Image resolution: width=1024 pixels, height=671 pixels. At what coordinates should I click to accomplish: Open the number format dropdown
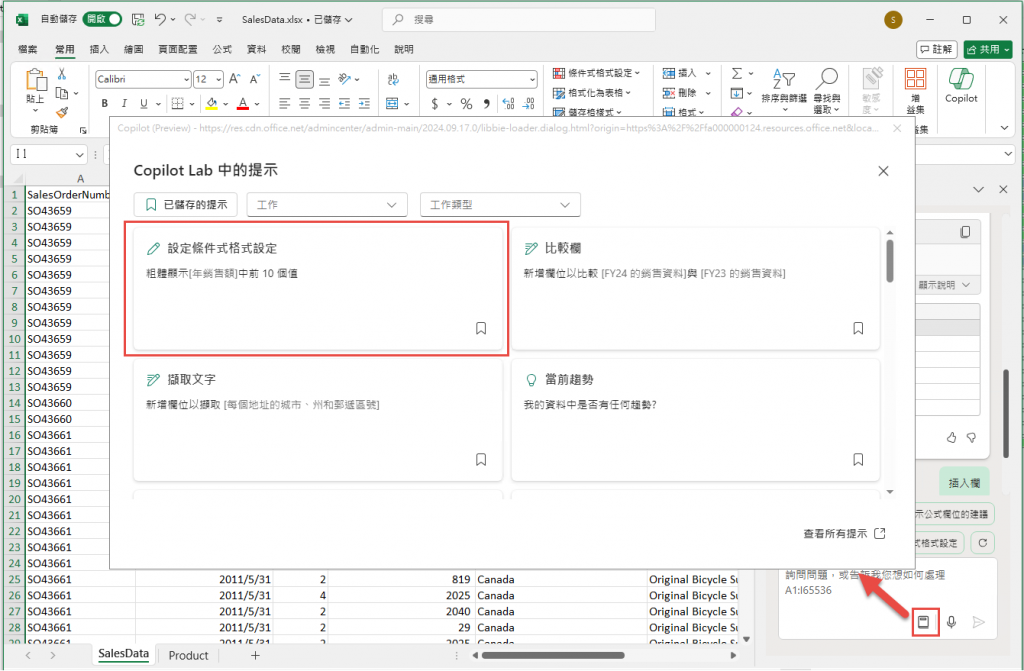click(532, 79)
